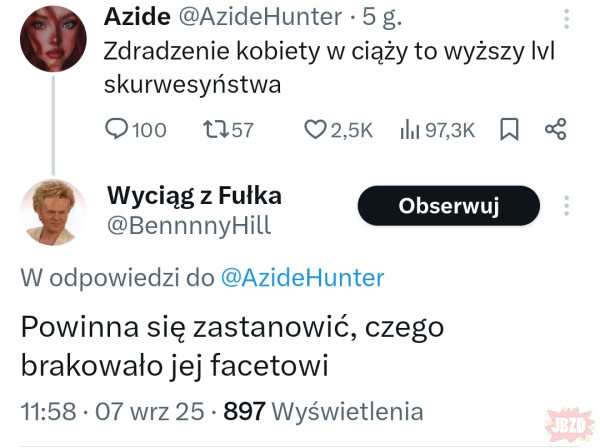Viewport: 600px width, 448px height.
Task: Open the more options menu on Azide's tweet
Action: pos(567,20)
